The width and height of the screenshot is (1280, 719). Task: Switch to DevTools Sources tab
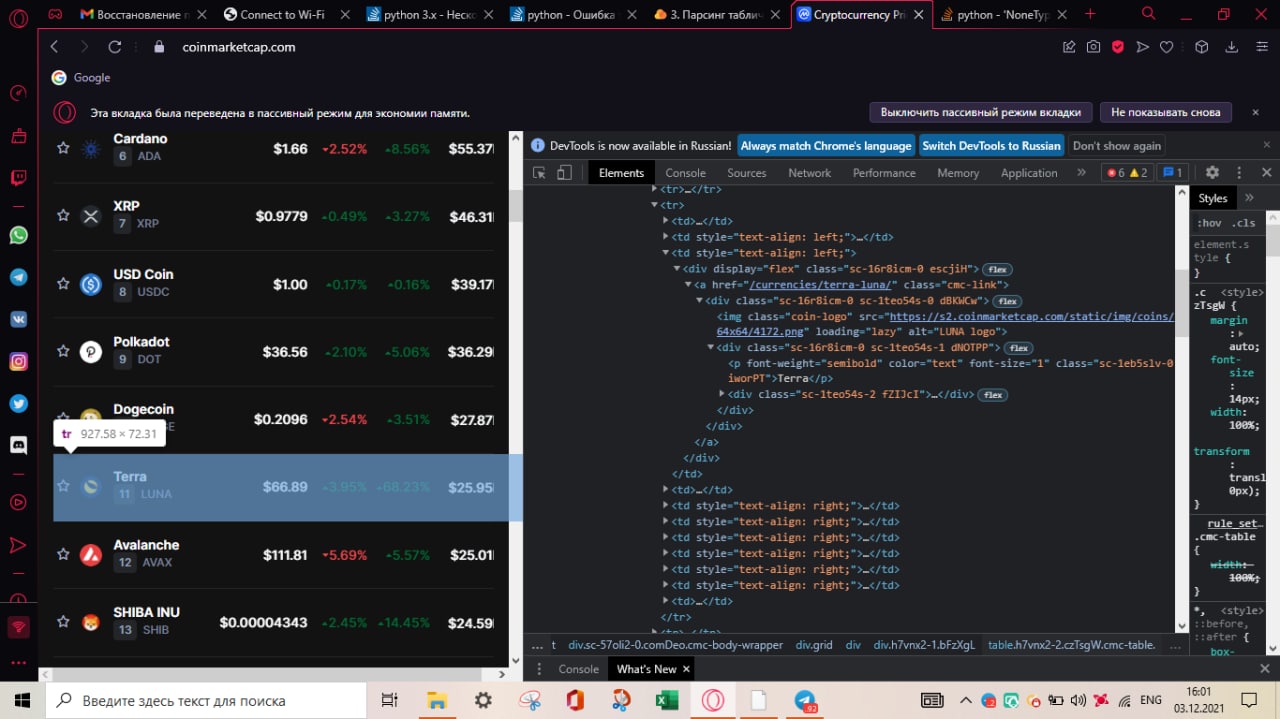746,173
